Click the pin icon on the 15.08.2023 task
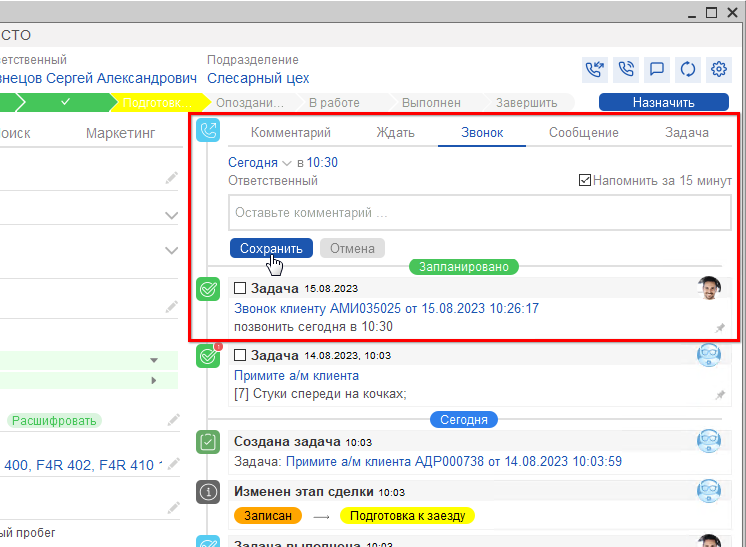746x547 pixels. point(720,327)
